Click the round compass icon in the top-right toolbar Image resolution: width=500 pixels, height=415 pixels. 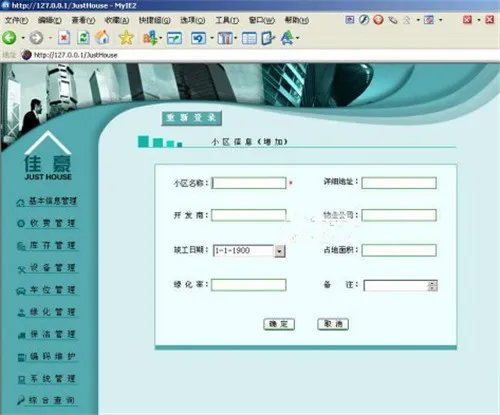[364, 20]
